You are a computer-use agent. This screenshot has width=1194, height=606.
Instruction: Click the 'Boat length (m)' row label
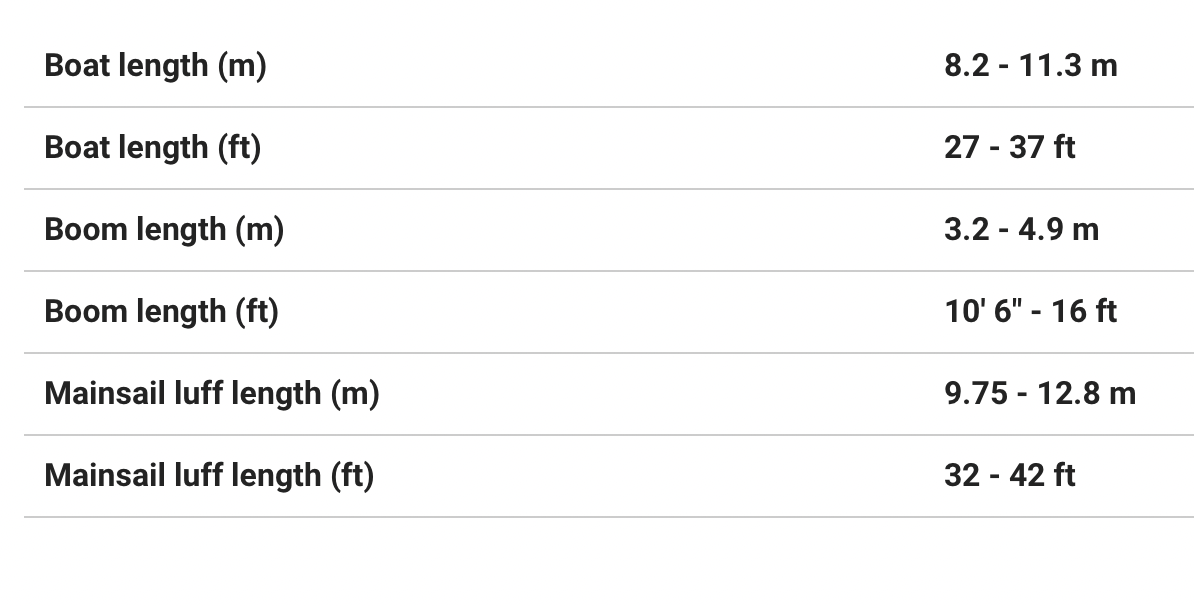coord(155,66)
